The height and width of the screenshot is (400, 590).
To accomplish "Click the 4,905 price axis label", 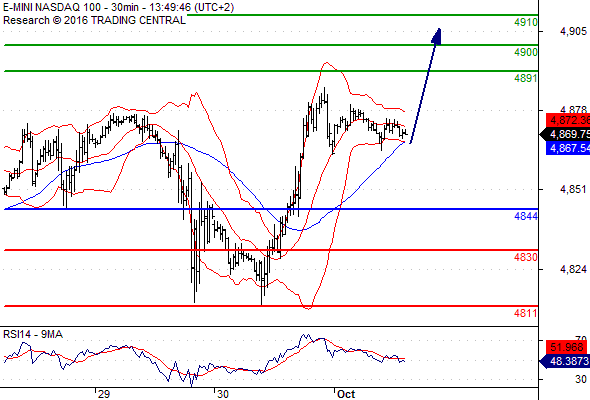I will point(573,31).
